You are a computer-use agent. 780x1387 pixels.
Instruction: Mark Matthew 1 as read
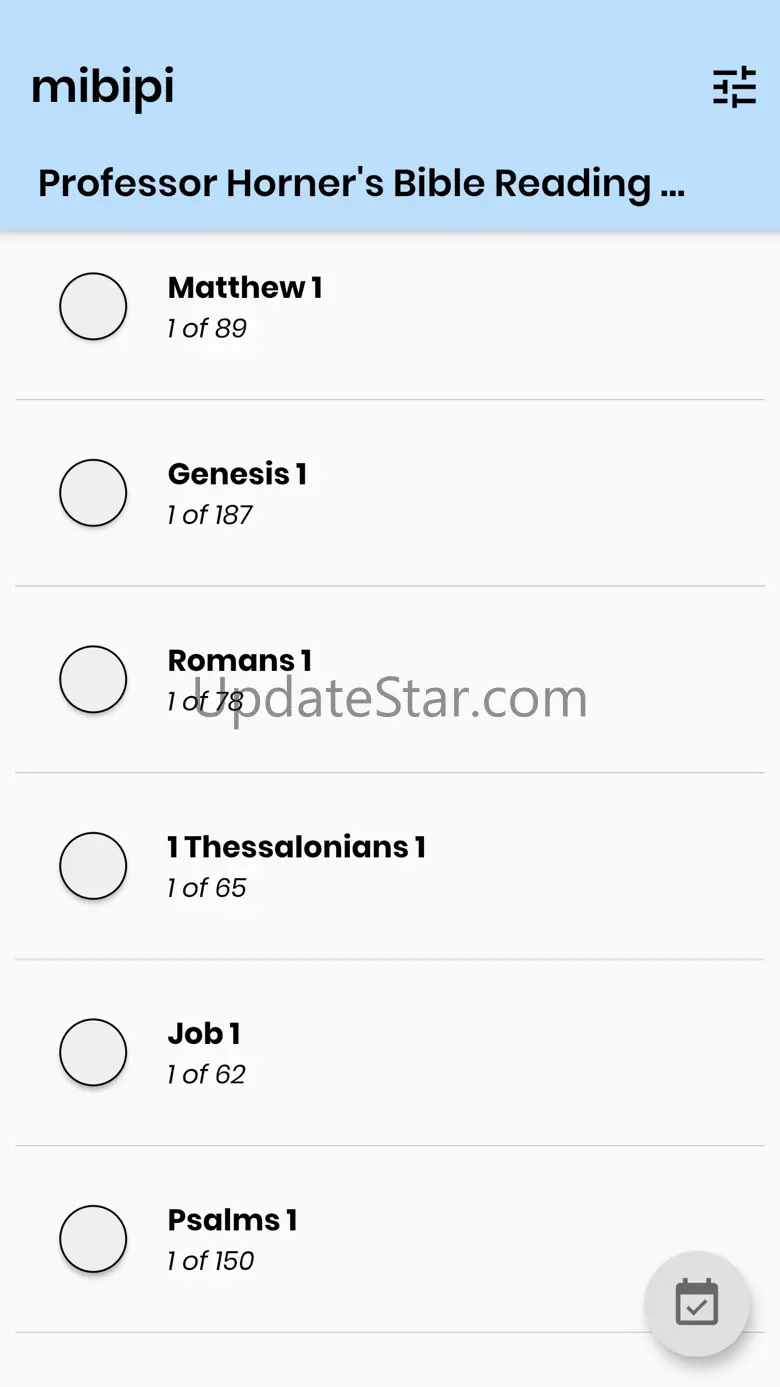(93, 306)
